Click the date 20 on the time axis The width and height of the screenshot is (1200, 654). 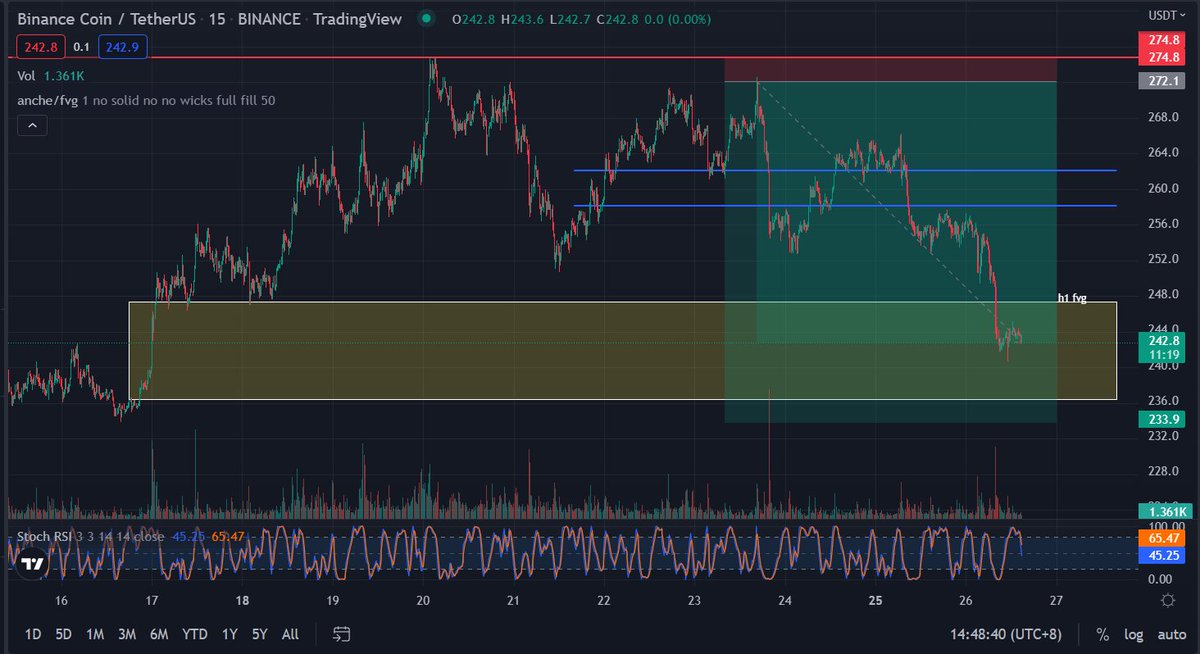pos(423,601)
